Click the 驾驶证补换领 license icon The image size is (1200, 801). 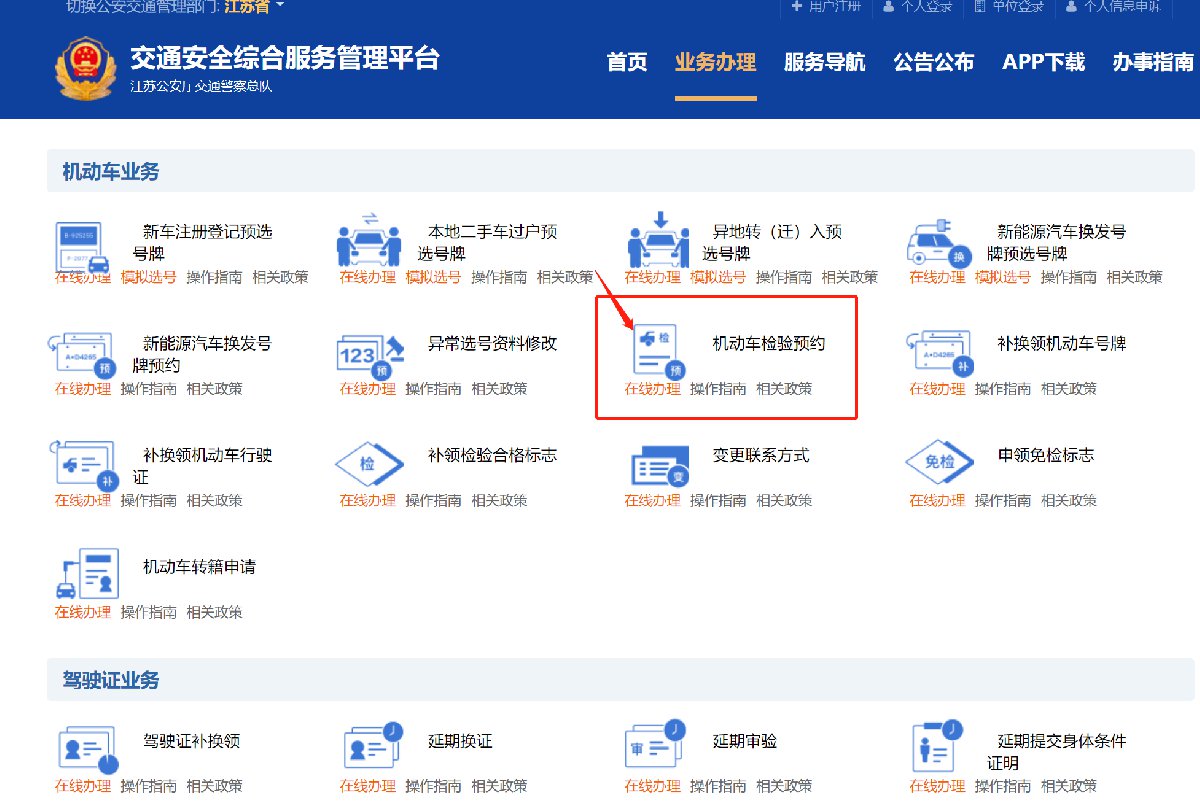(86, 749)
